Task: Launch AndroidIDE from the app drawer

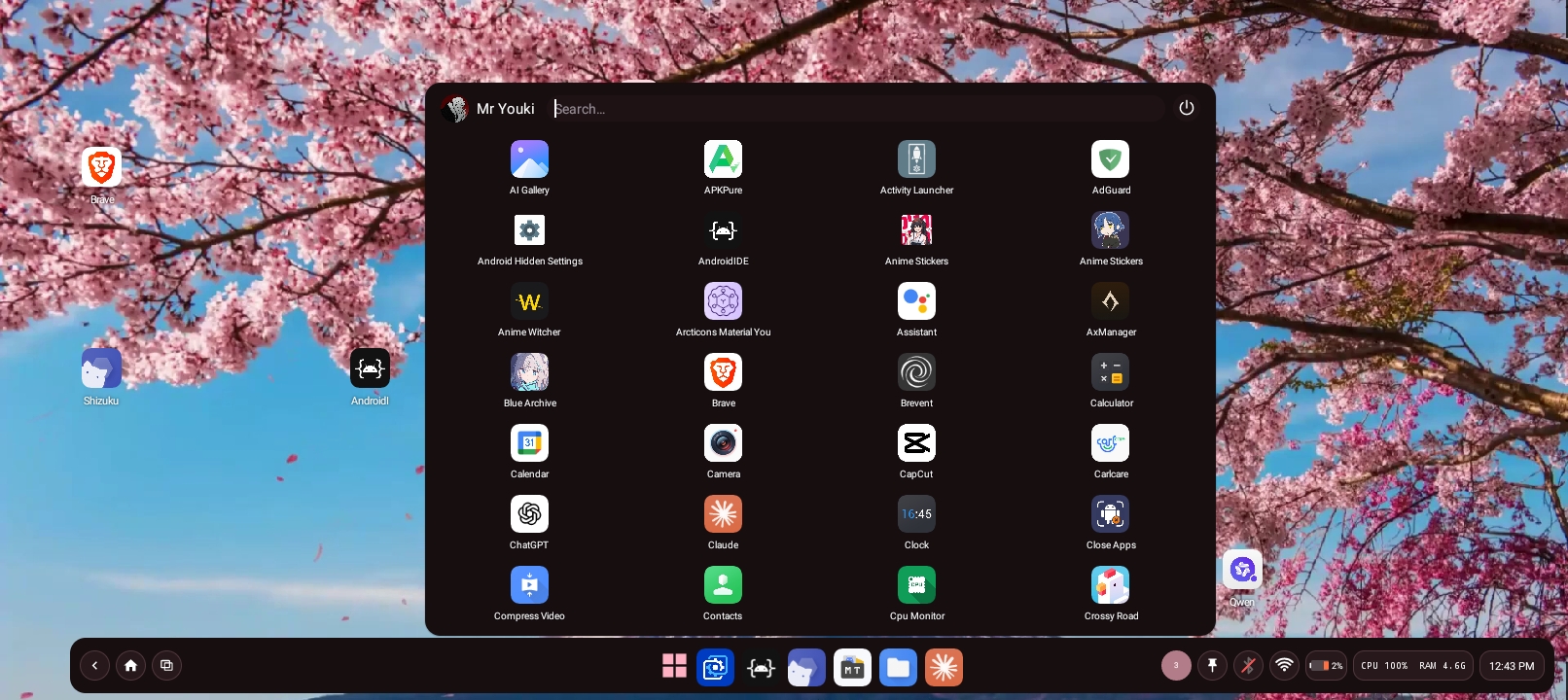Action: tap(723, 230)
